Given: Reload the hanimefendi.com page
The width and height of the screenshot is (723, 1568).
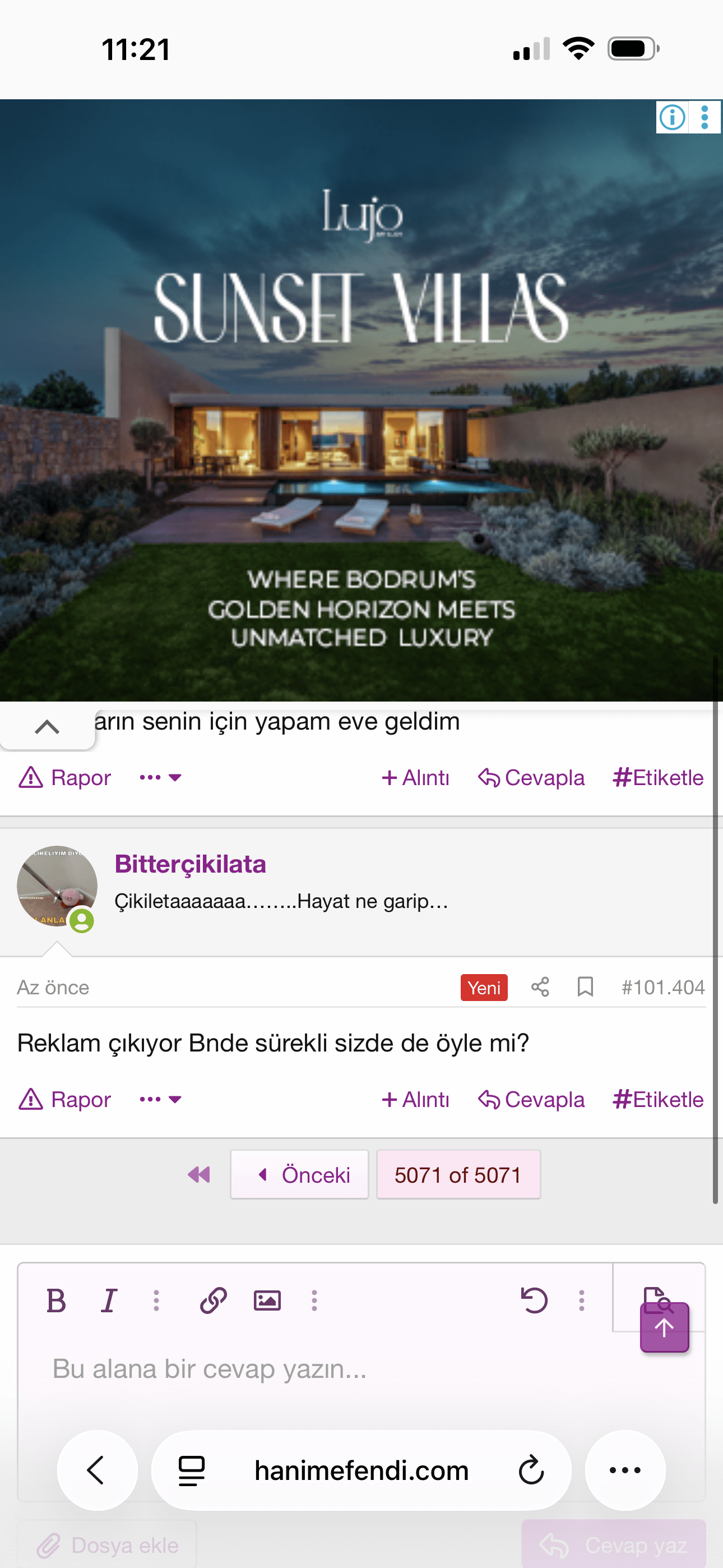Looking at the screenshot, I should (531, 1470).
